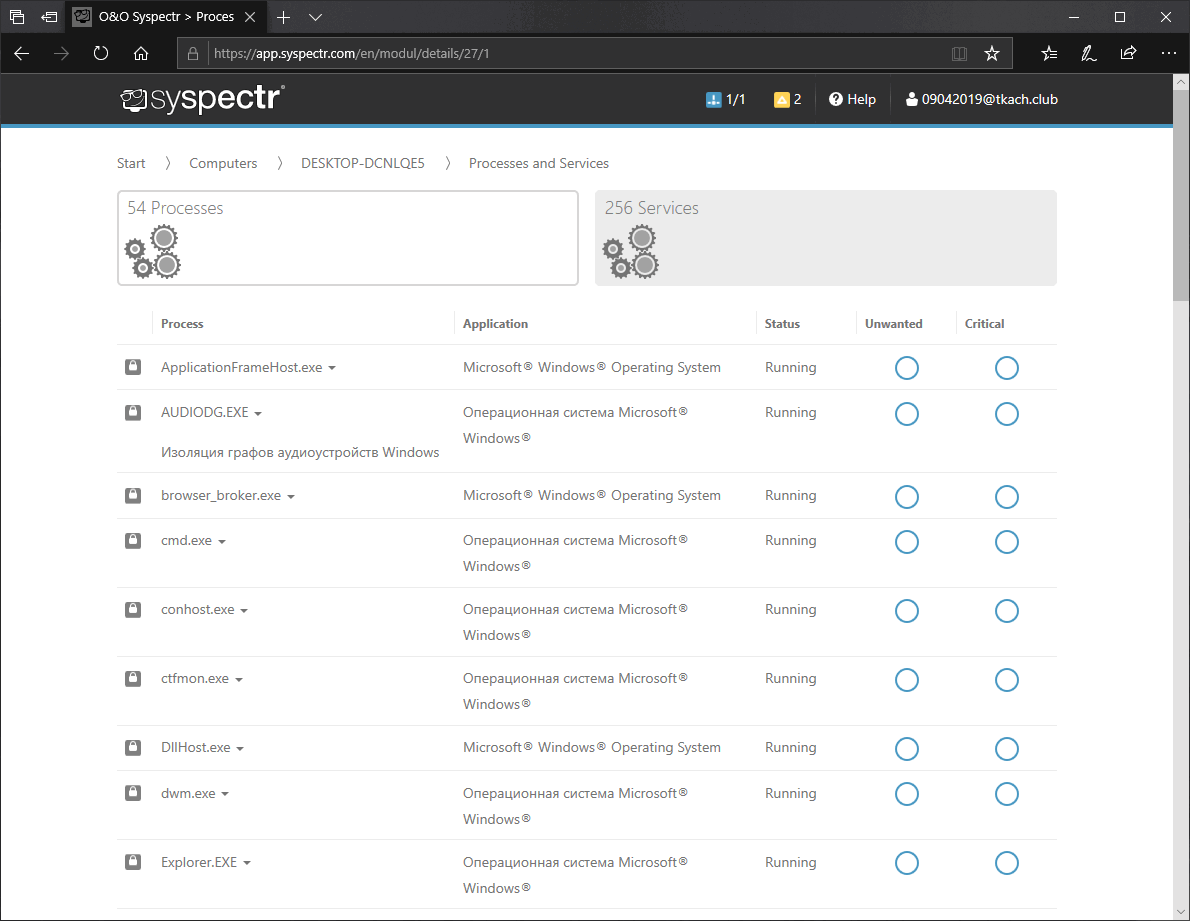
Task: Collapse AUDIODG.EXE details arrow
Action: (x=258, y=413)
